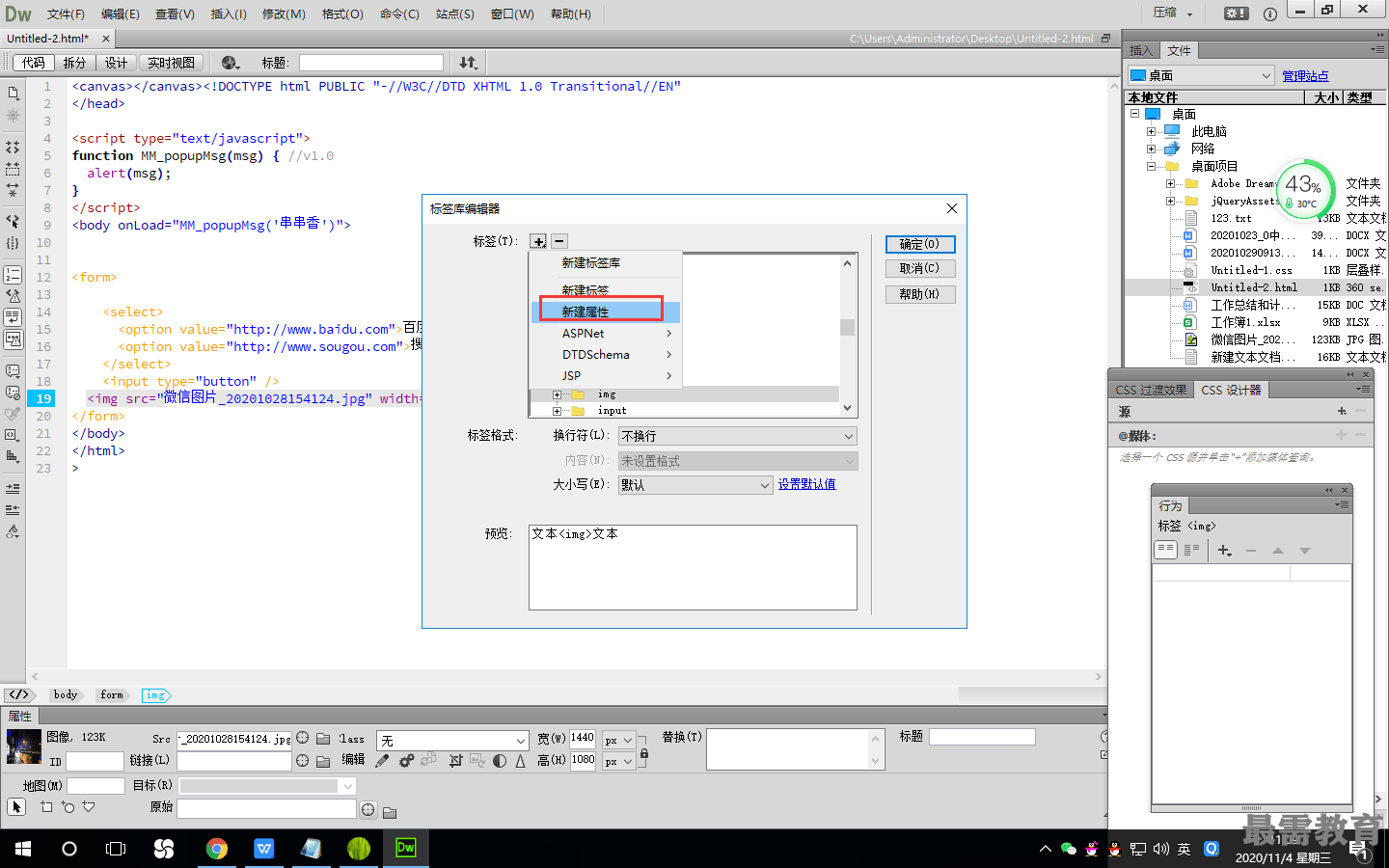Toggle the width-height constrain lock
1389x868 pixels.
coord(644,755)
